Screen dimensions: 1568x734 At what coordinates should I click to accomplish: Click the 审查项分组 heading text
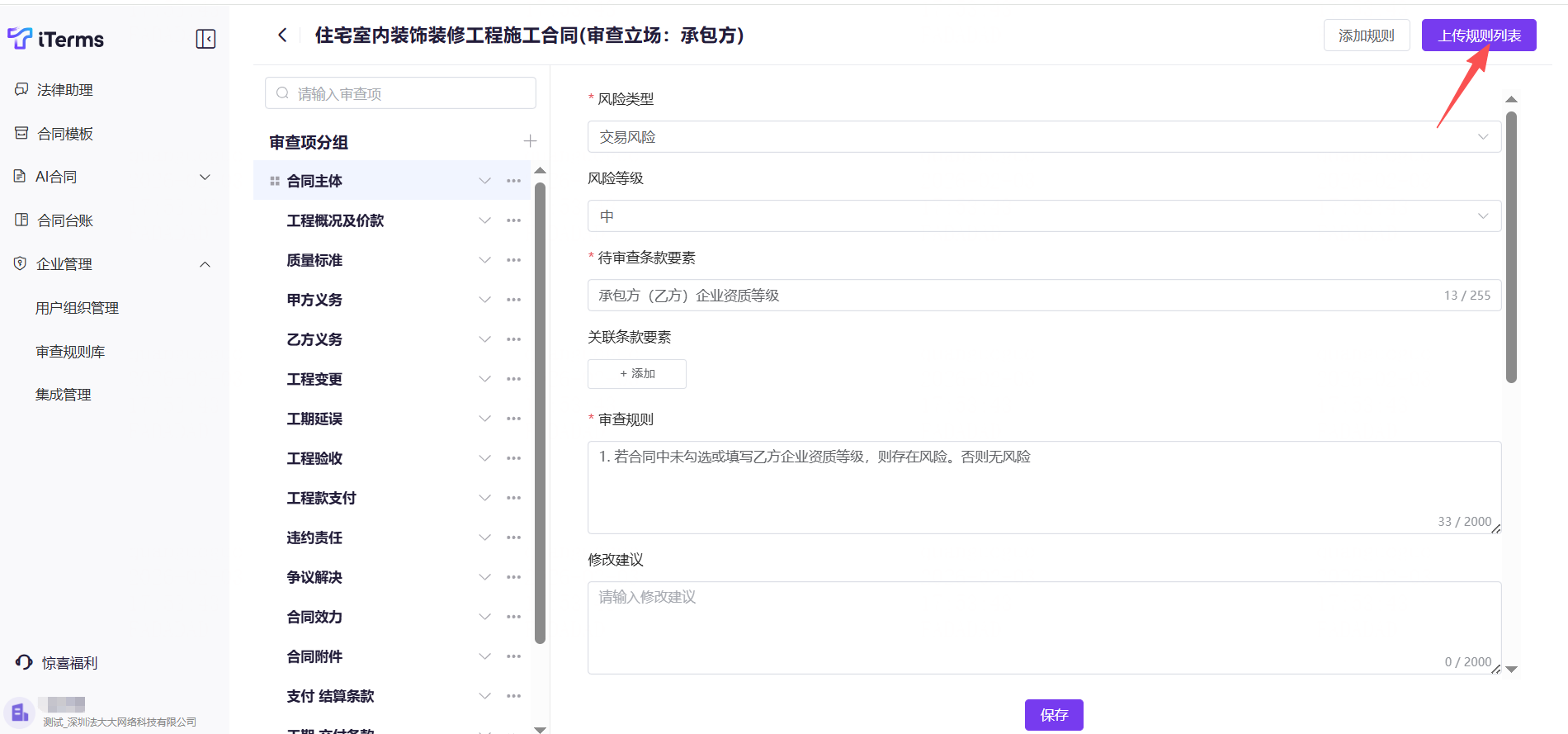309,142
